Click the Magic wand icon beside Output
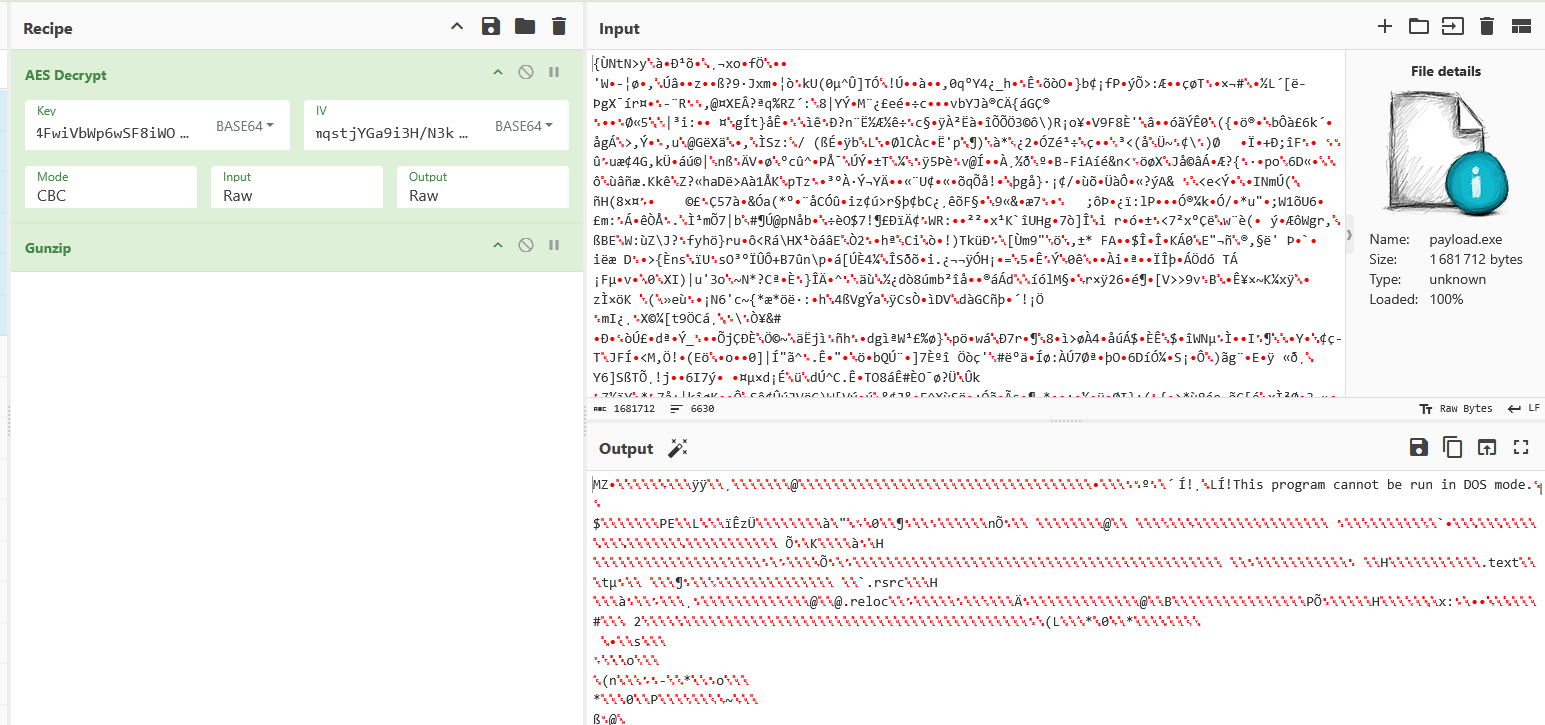 [677, 448]
